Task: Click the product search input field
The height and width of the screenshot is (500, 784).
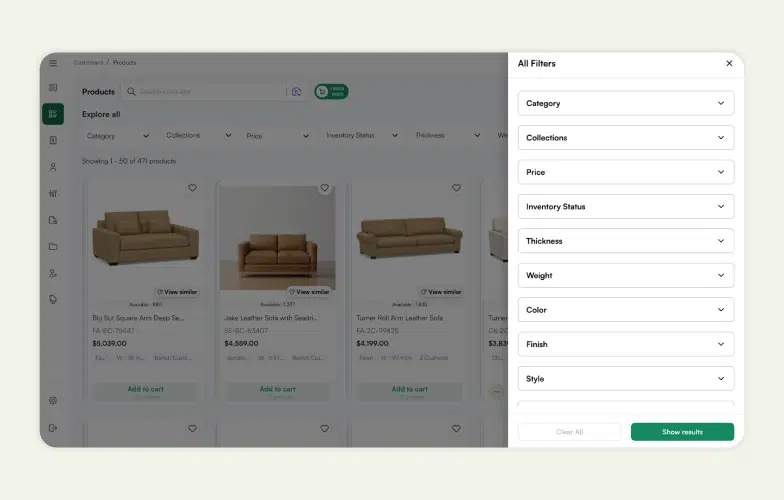Action: point(210,92)
